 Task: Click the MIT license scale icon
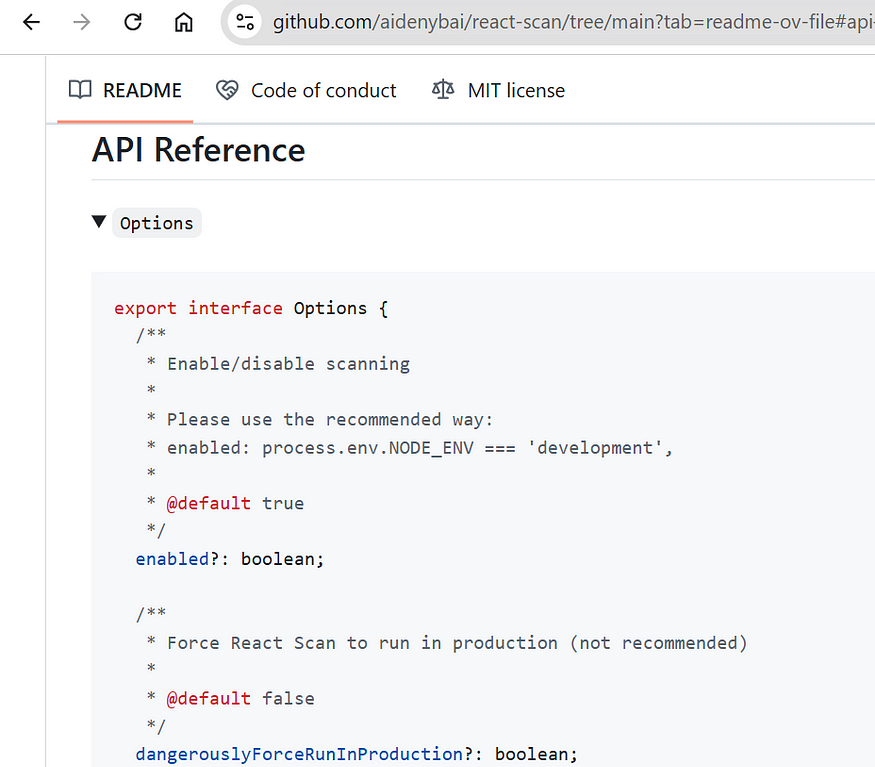pos(443,90)
